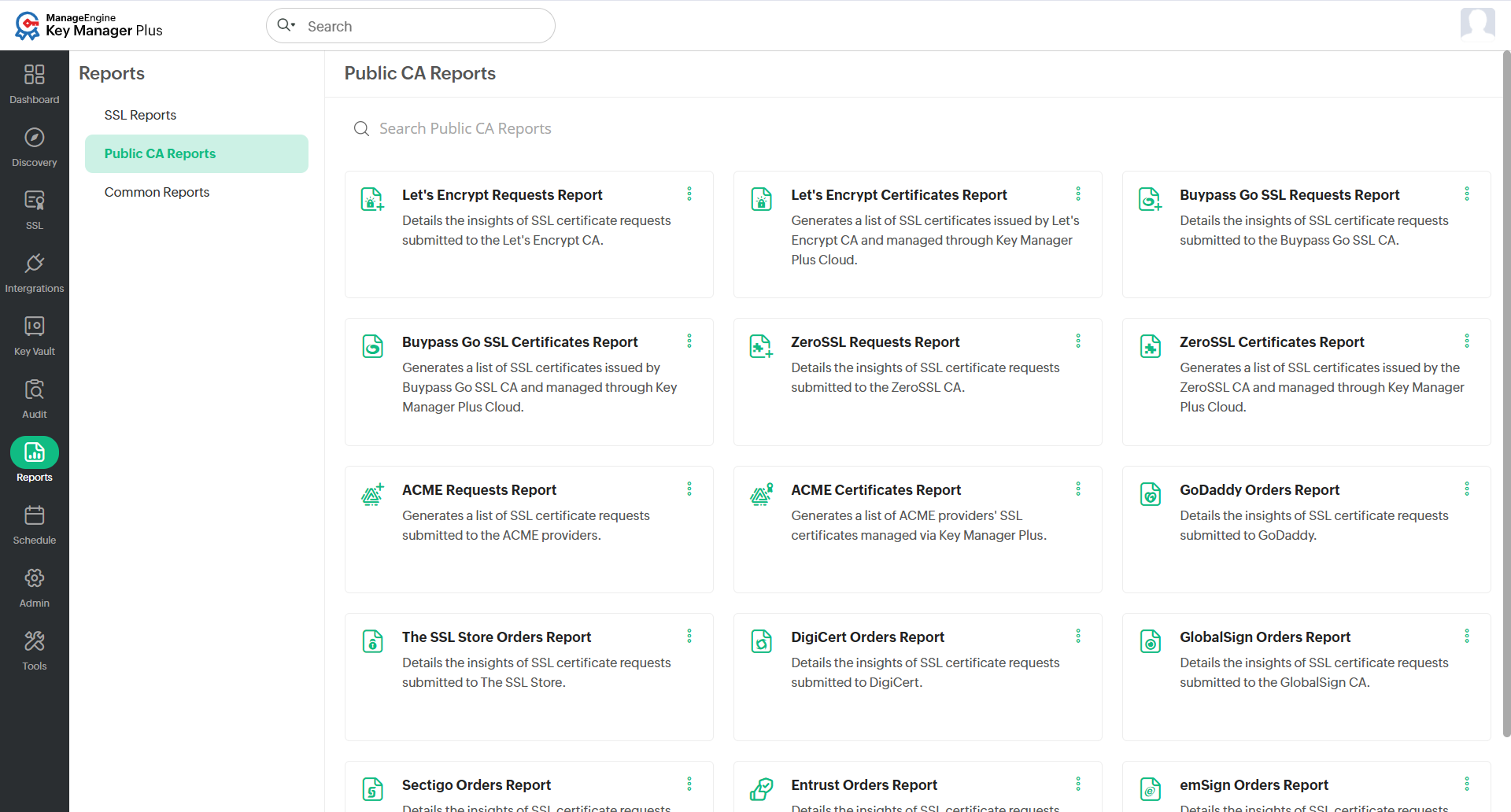Open the Tools wrench icon

(35, 641)
